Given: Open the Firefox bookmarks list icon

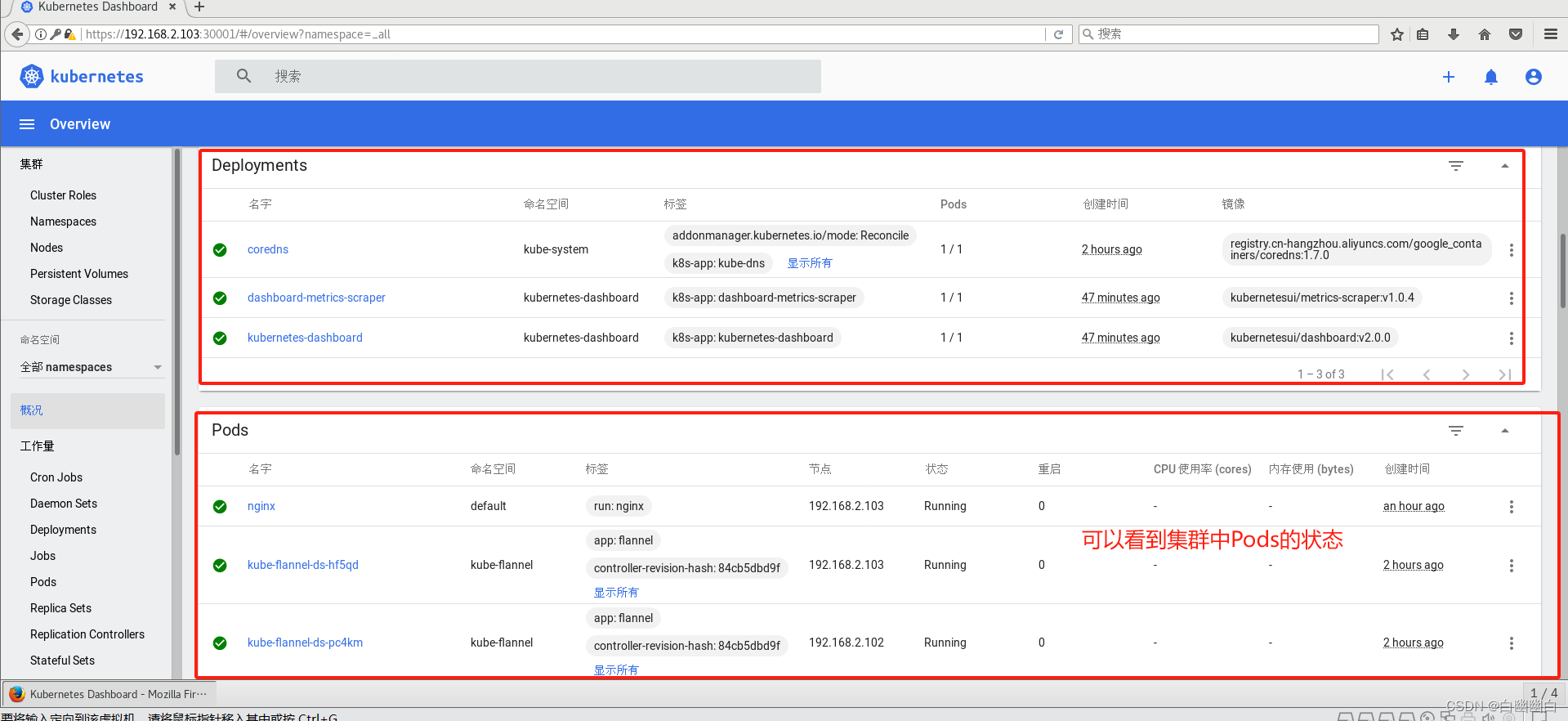Looking at the screenshot, I should tap(1423, 34).
